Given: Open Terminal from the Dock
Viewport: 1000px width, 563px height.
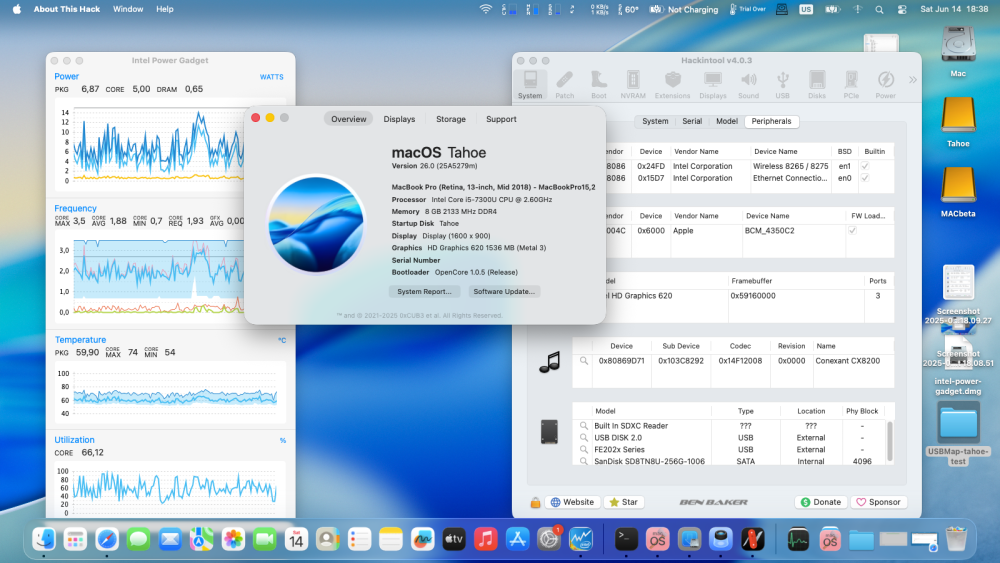Looking at the screenshot, I should (626, 539).
